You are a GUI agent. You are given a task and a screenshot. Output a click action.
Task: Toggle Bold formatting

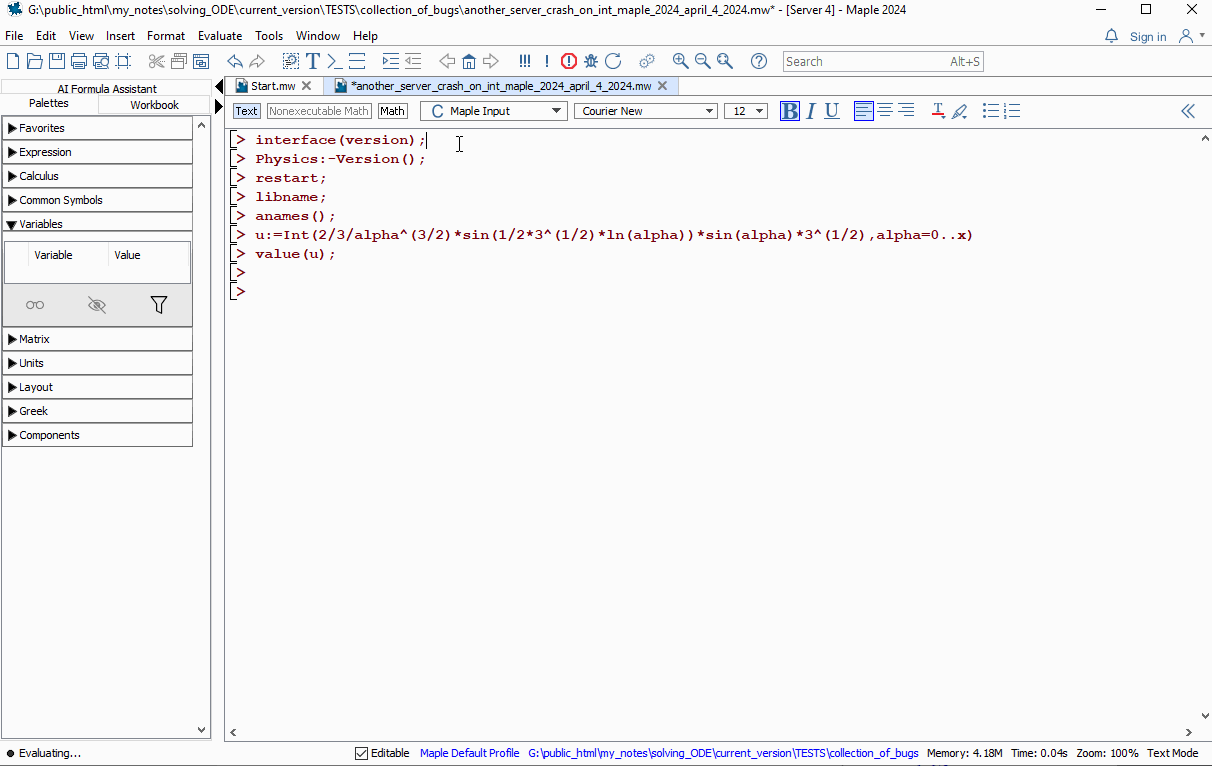(x=790, y=111)
